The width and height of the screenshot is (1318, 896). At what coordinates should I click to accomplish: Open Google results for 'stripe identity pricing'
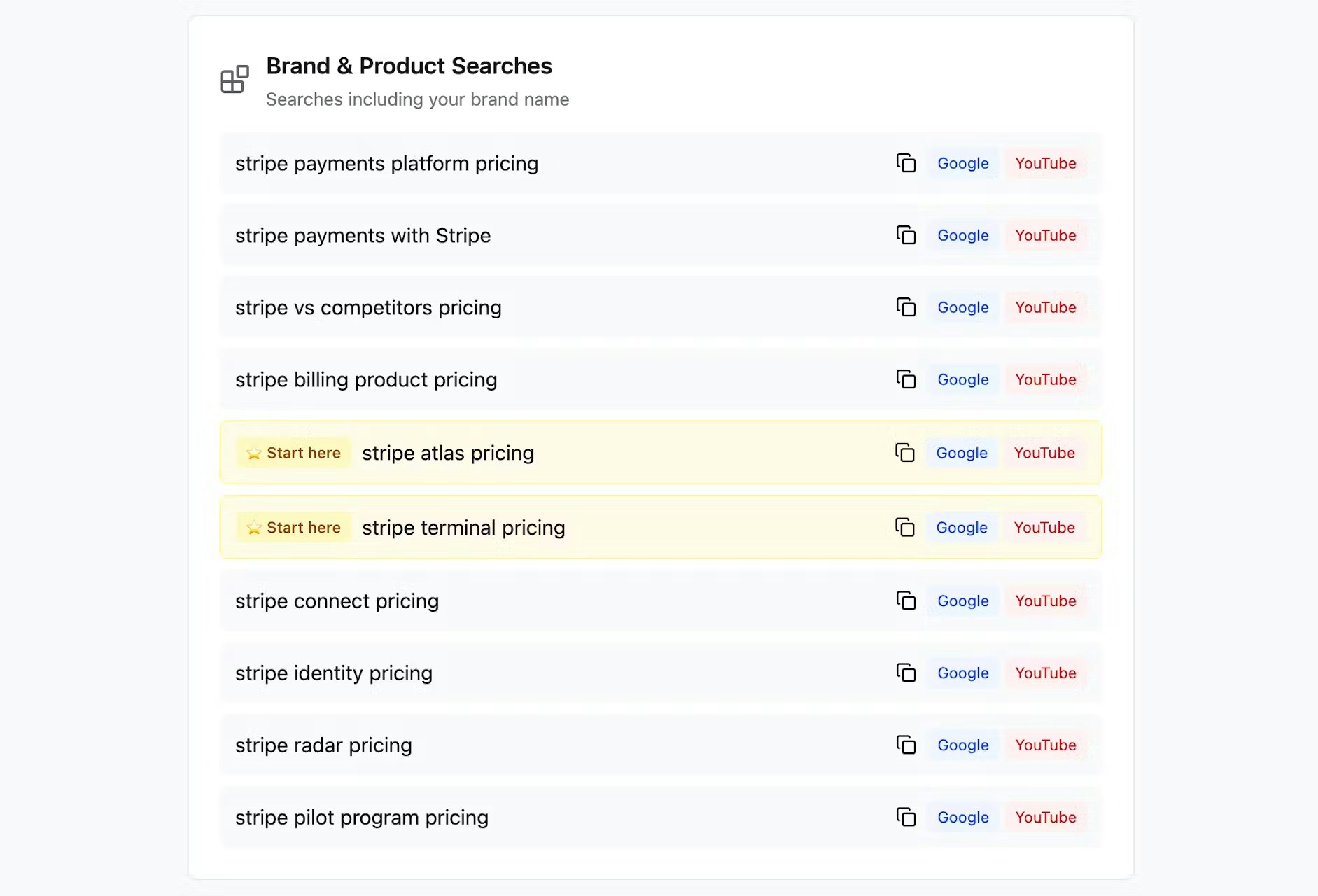[x=962, y=673]
